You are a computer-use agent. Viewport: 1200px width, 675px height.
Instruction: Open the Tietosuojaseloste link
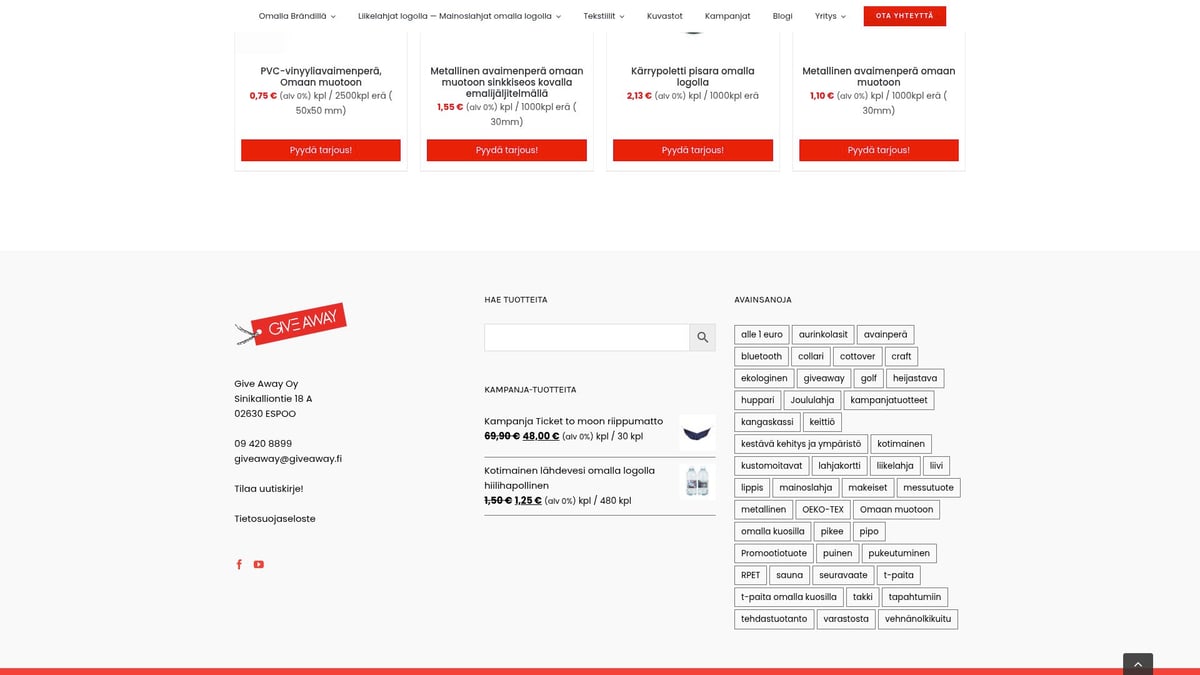tap(275, 518)
